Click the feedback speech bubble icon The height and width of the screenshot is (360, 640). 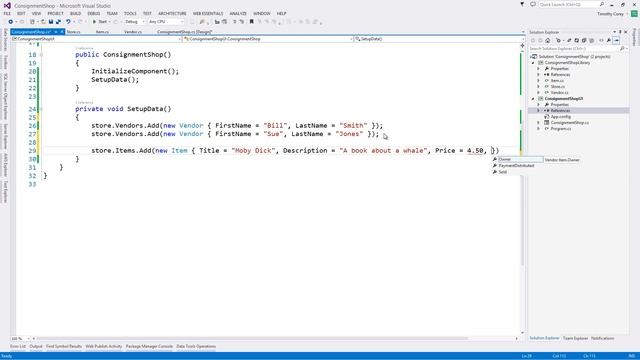(x=533, y=4)
